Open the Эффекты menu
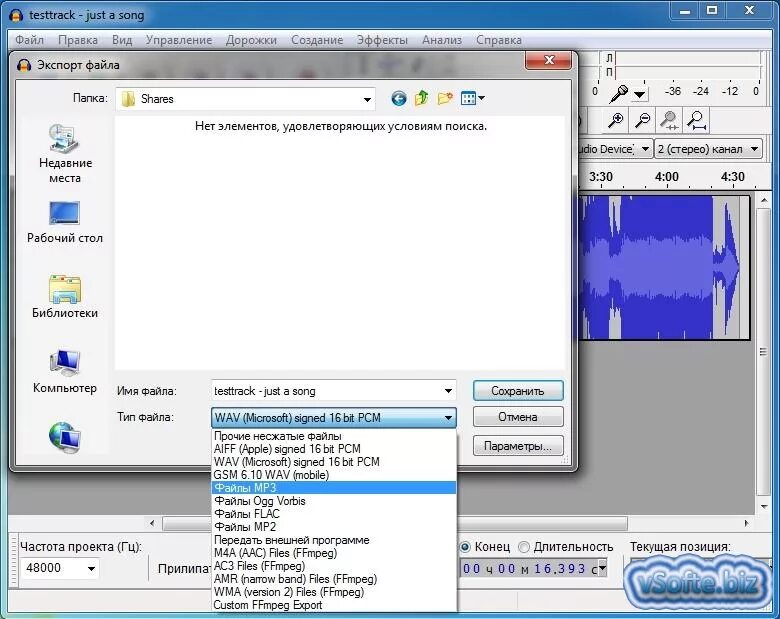780x619 pixels. coord(382,40)
